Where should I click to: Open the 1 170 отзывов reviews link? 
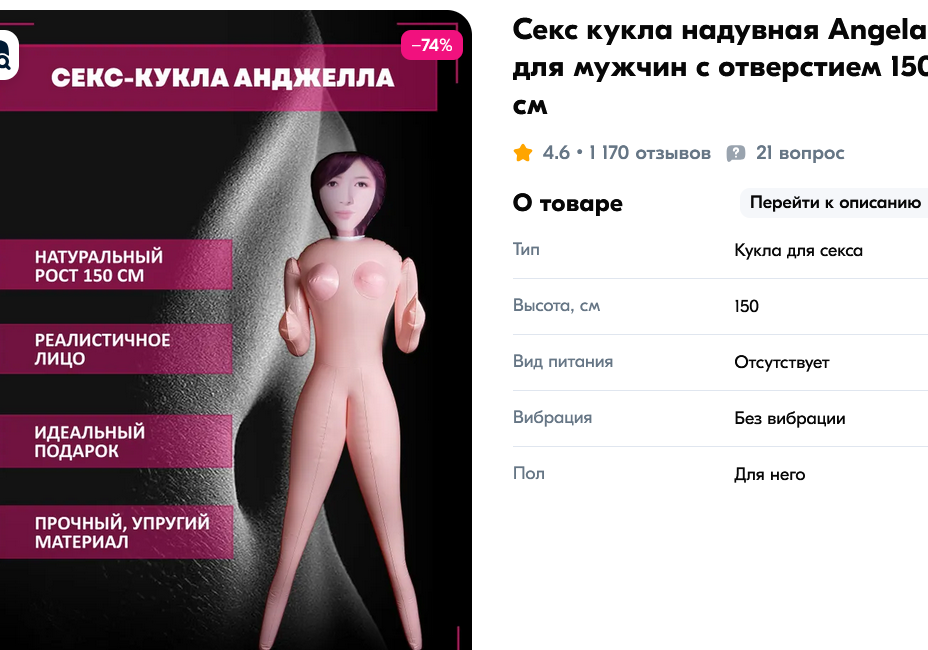click(x=649, y=153)
